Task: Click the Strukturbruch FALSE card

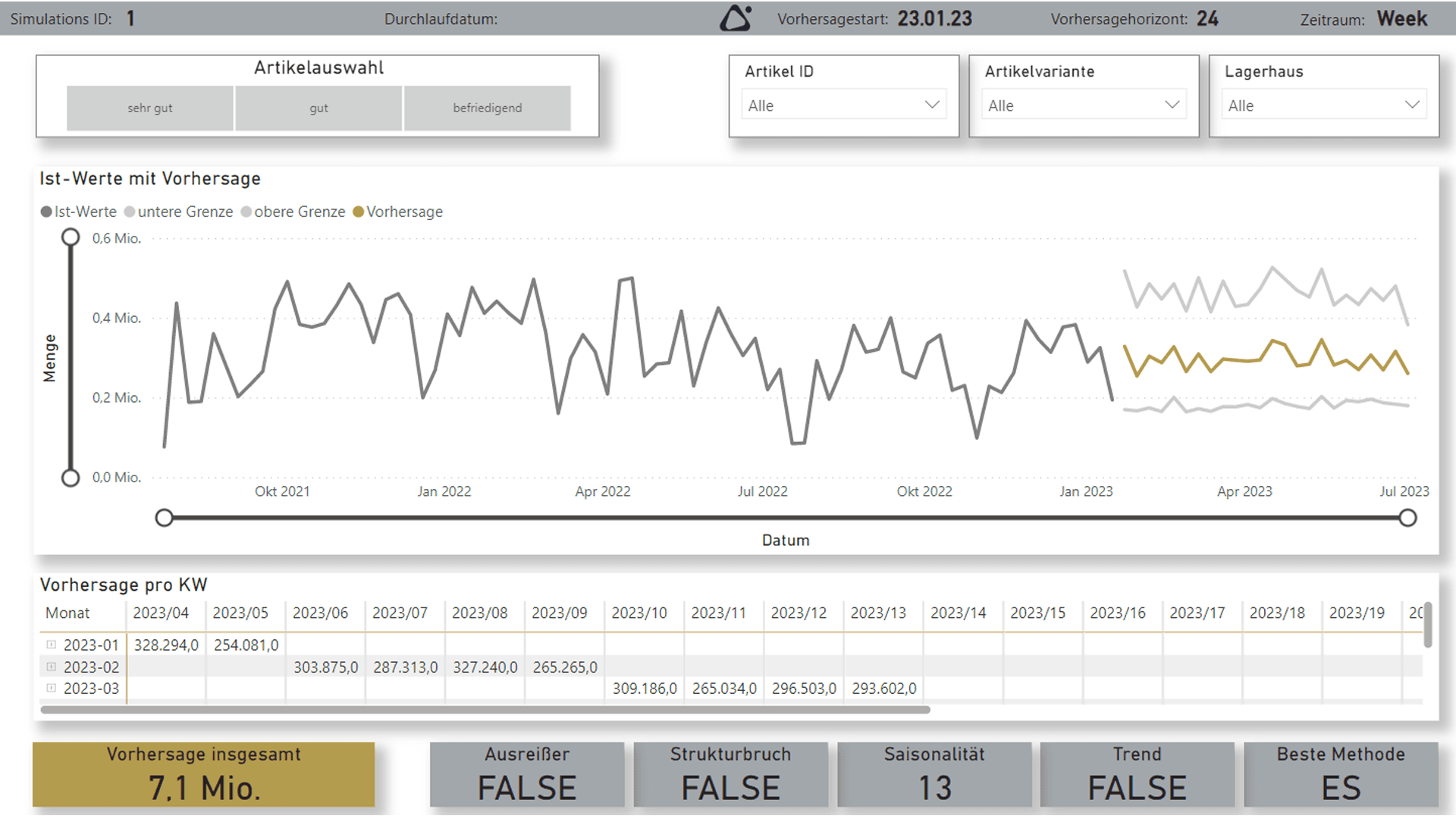Action: click(730, 774)
